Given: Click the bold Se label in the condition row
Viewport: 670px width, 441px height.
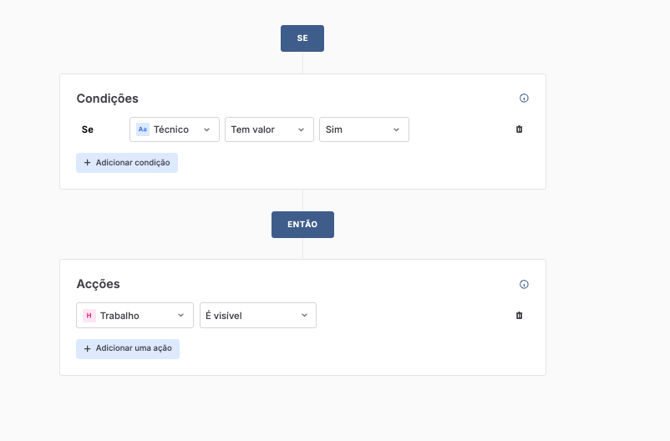Looking at the screenshot, I should [x=87, y=129].
